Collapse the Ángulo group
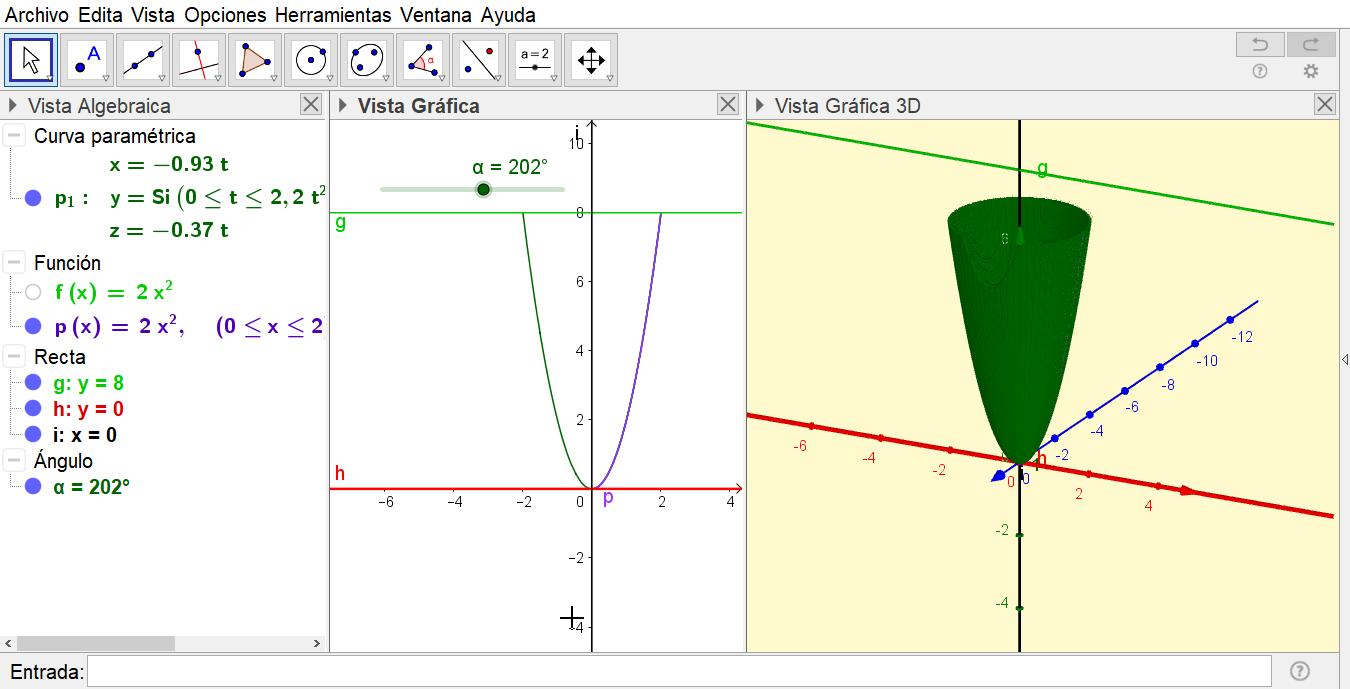 click(14, 461)
